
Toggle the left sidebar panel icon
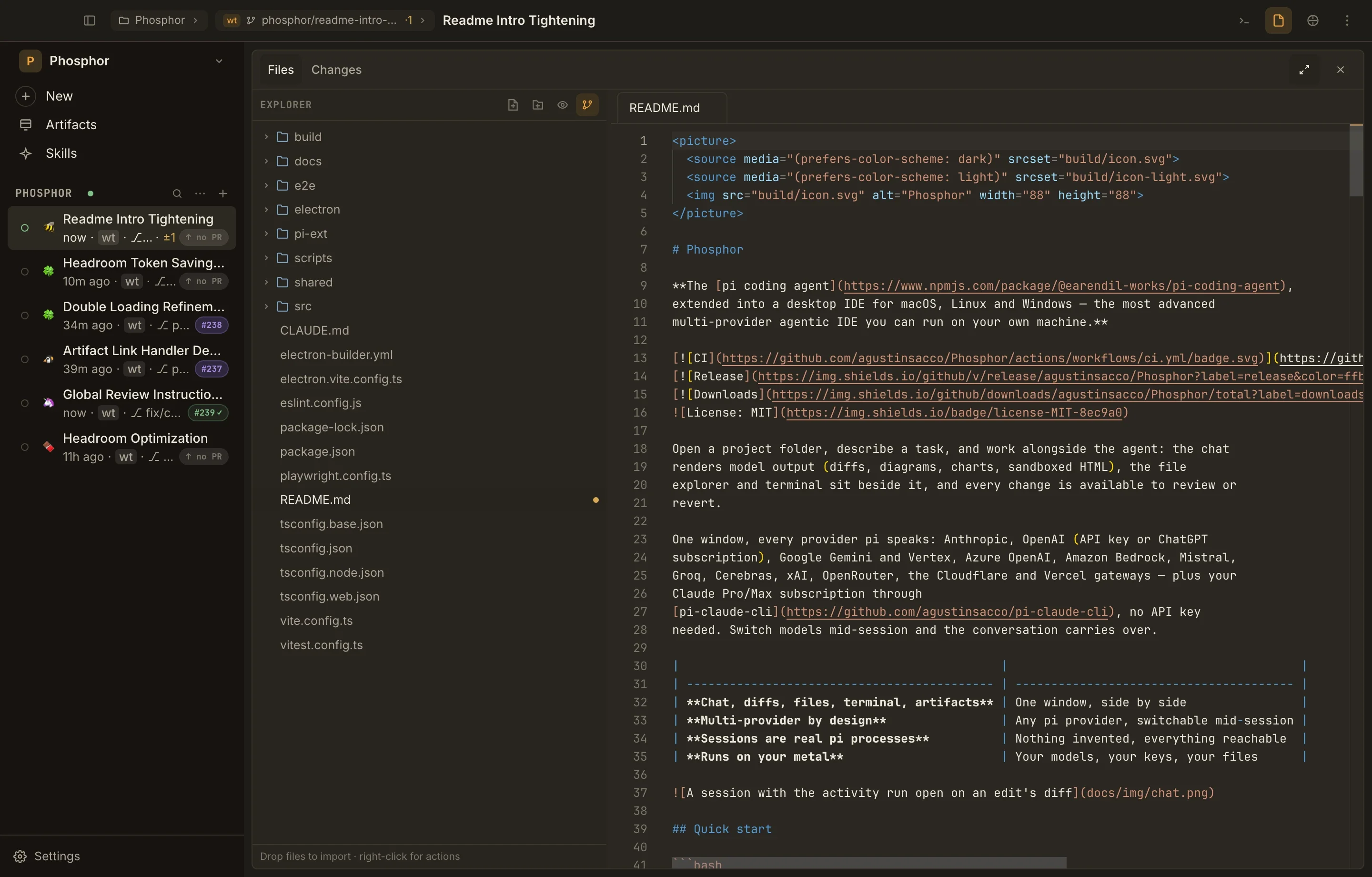(x=90, y=20)
